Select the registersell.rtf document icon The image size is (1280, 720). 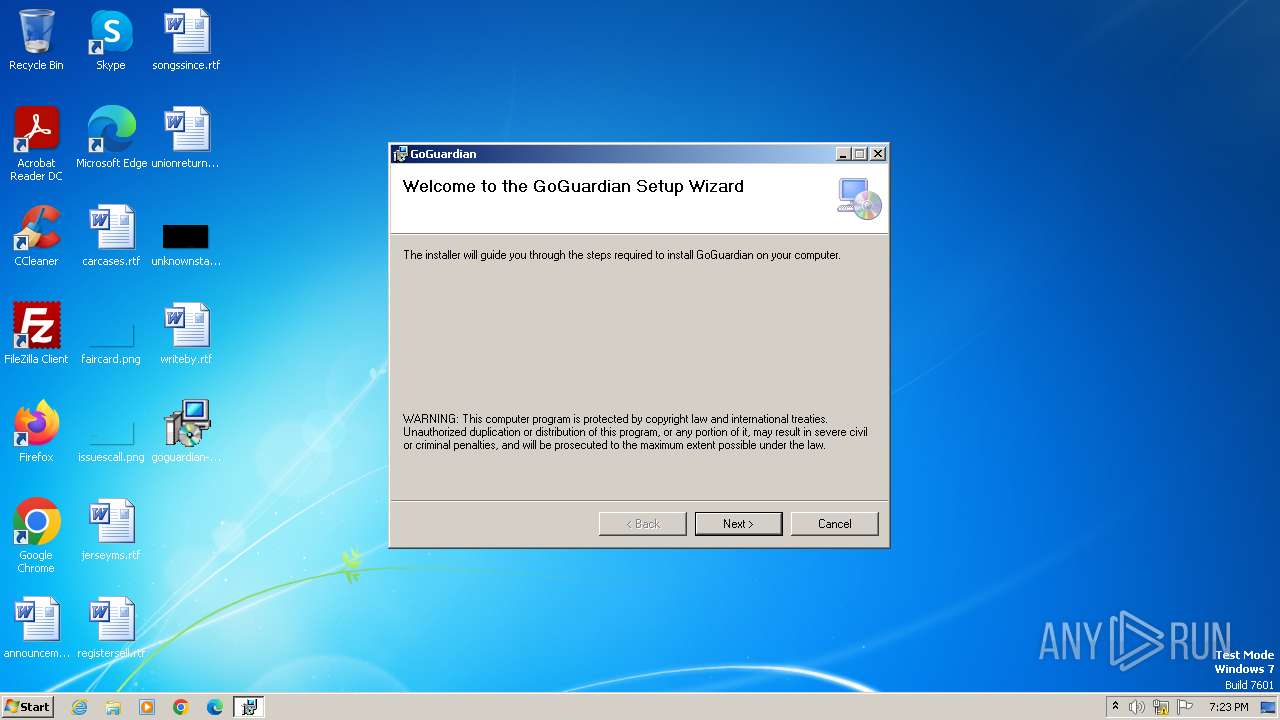coord(111,628)
